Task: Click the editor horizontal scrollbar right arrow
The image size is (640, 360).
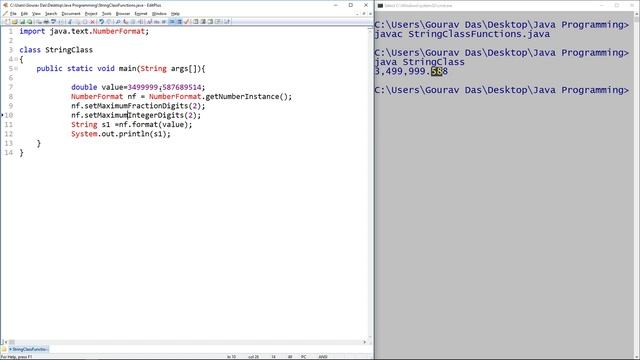Action: point(364,342)
